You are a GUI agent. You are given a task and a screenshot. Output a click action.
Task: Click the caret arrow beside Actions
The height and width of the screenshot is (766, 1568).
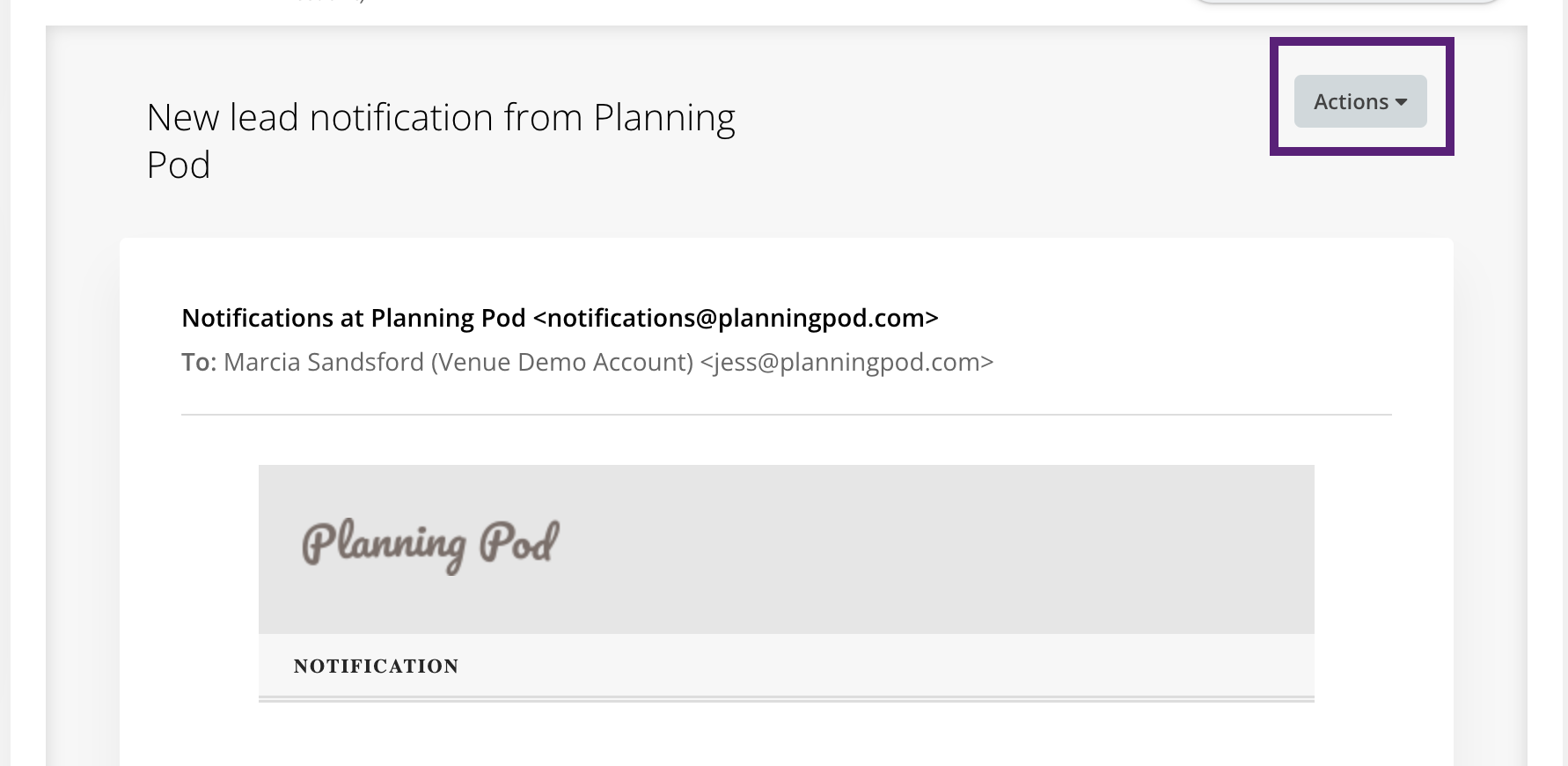coord(1402,102)
